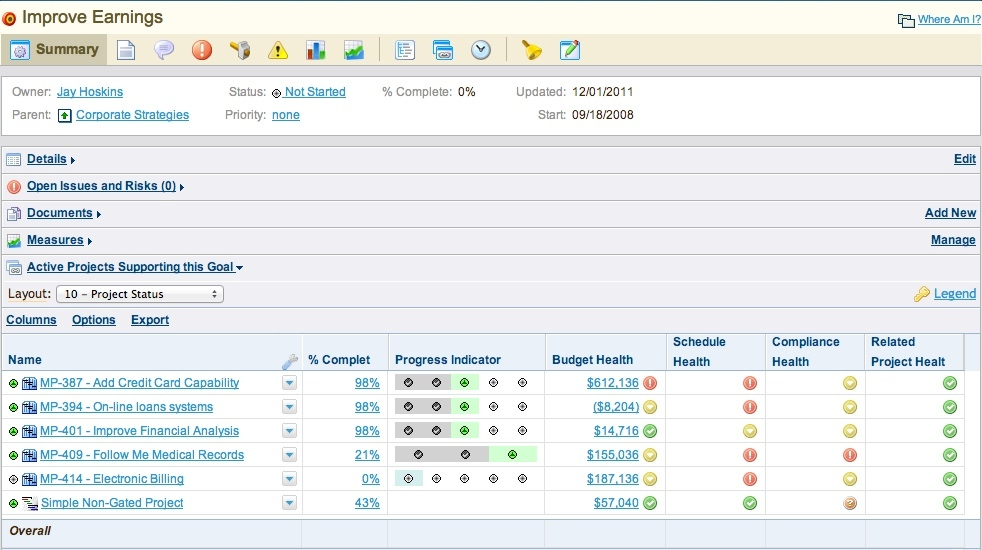Click the yellow flashlight icon in toolbar
982x550 pixels.
[532, 50]
